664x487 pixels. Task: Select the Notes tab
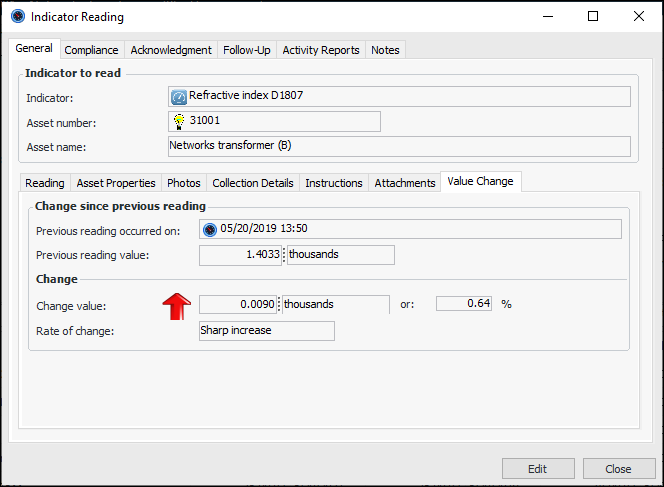click(385, 50)
